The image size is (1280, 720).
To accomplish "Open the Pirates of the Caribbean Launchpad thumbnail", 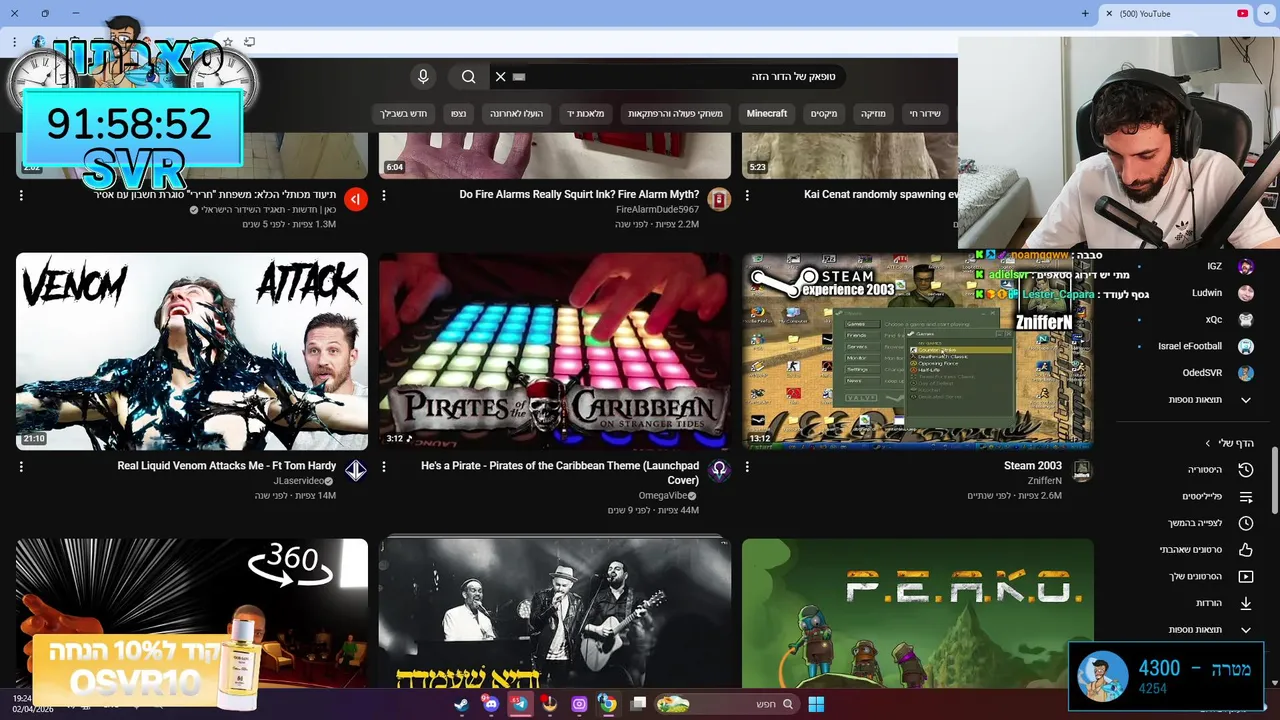I will (555, 351).
